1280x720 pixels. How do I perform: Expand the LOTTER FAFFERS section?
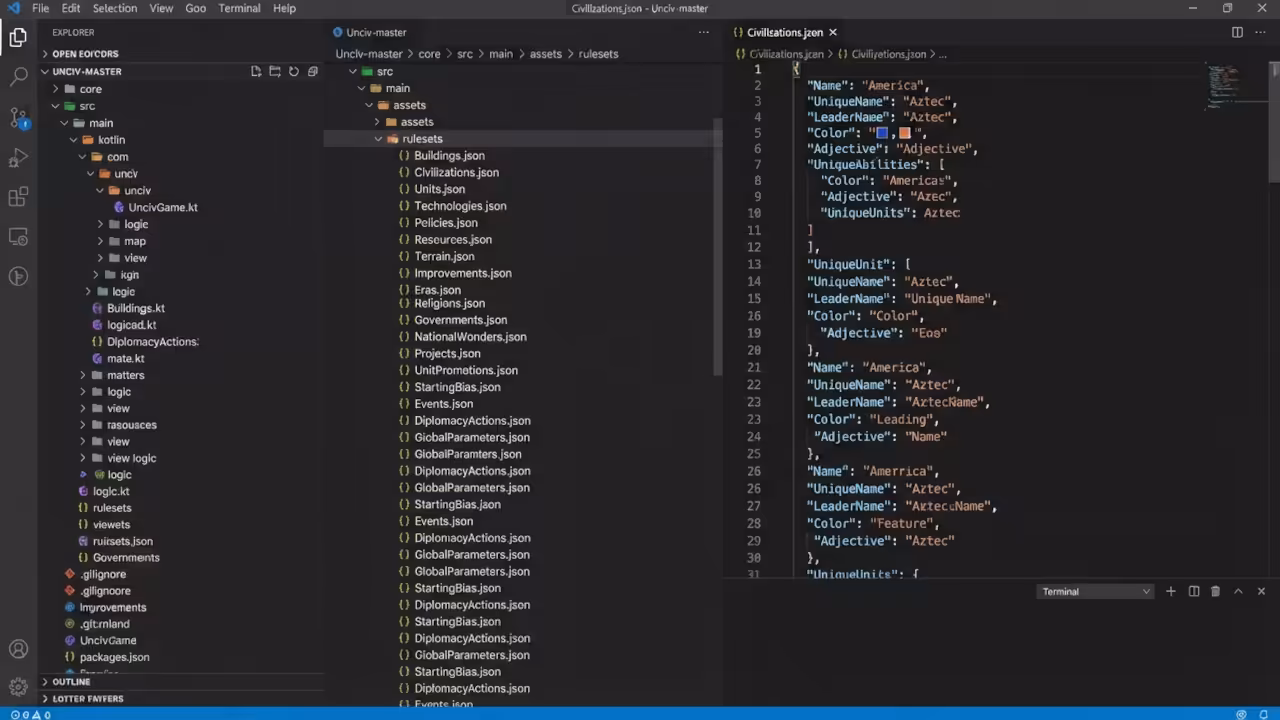tap(88, 699)
